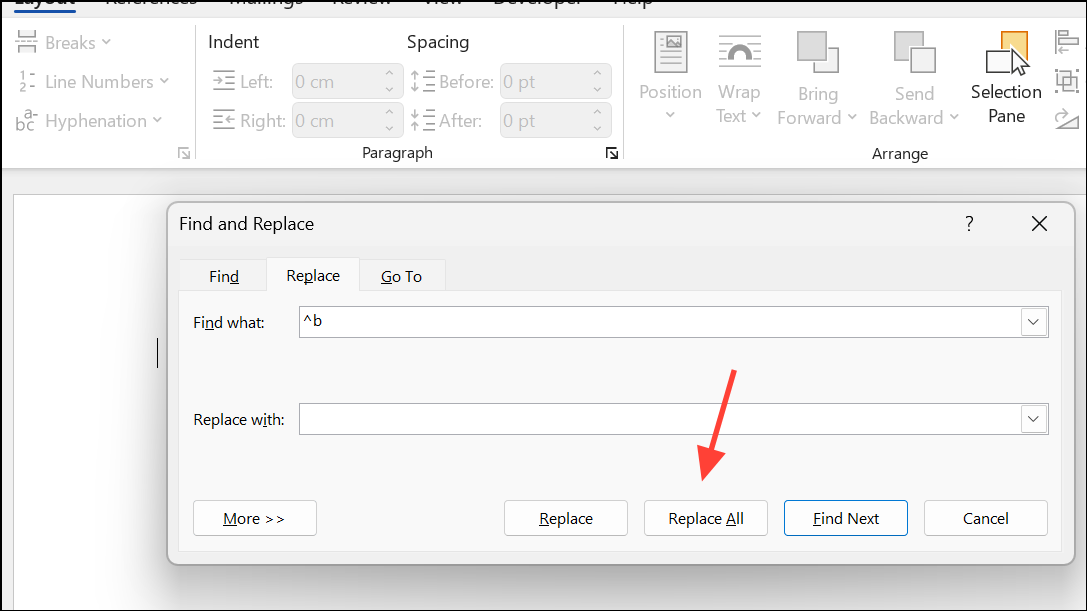
Task: Expand the Replace with history dropdown
Action: (x=1033, y=419)
